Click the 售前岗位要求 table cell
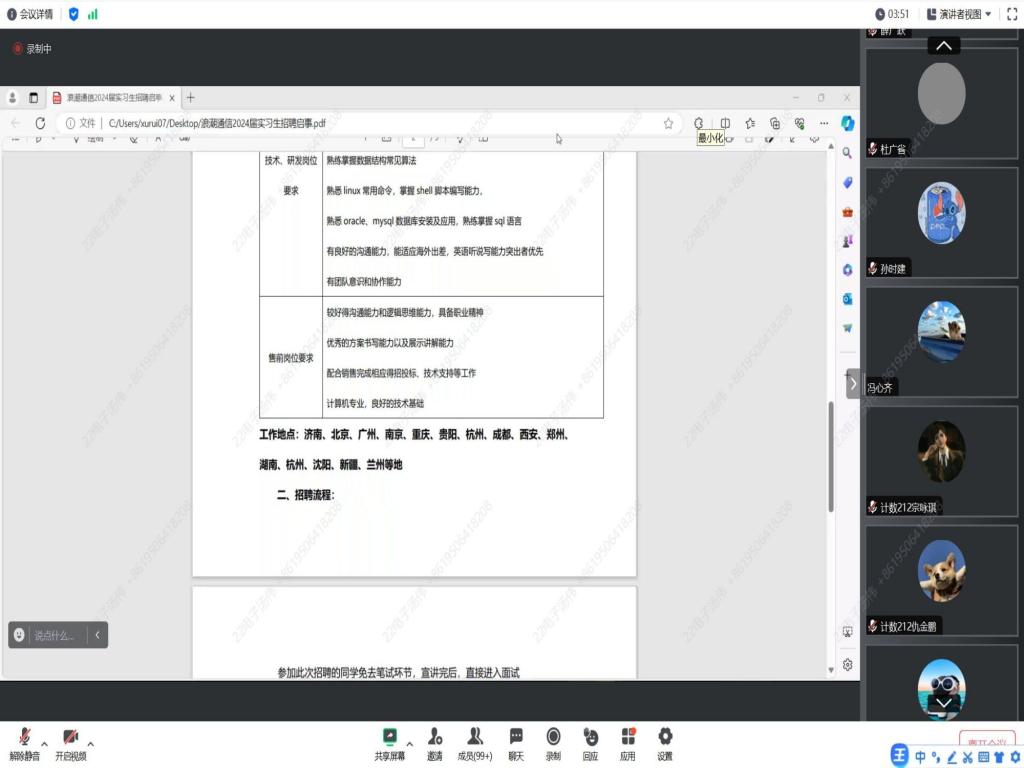The width and height of the screenshot is (1024, 768). (x=291, y=358)
